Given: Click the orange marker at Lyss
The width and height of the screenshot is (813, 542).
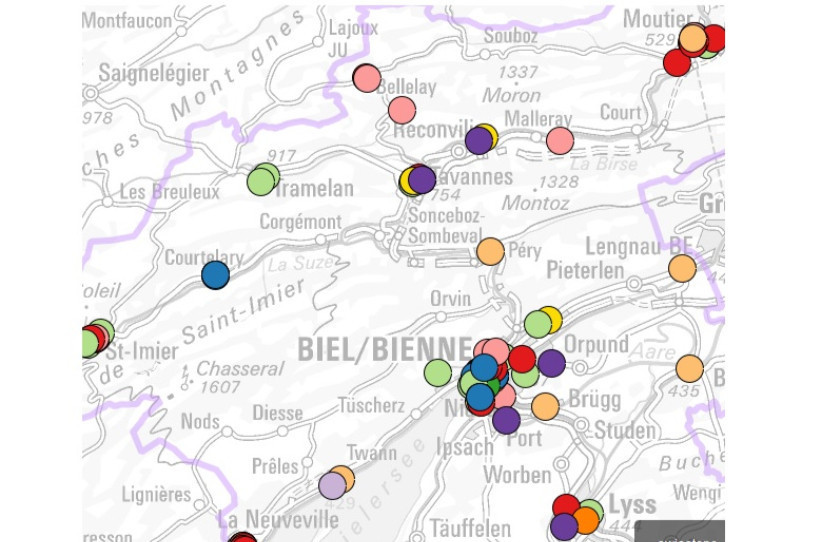Looking at the screenshot, I should (x=586, y=521).
